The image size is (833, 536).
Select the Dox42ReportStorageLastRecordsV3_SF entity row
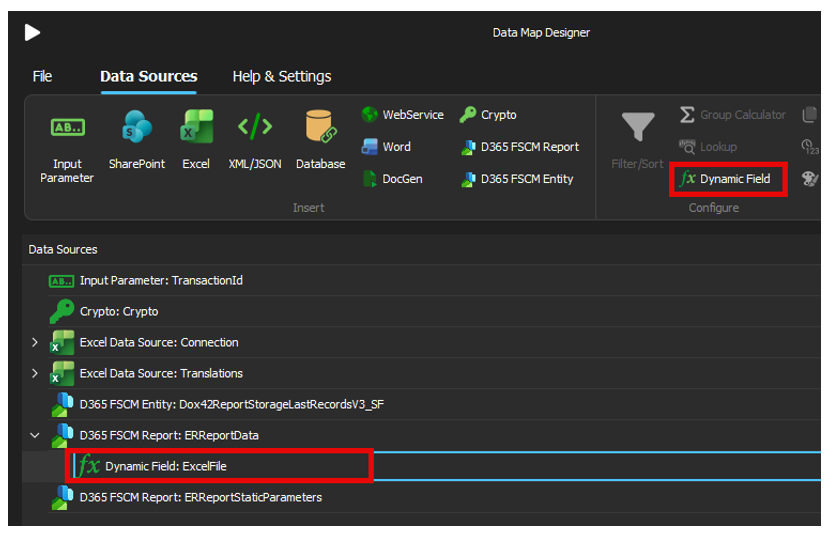421,404
